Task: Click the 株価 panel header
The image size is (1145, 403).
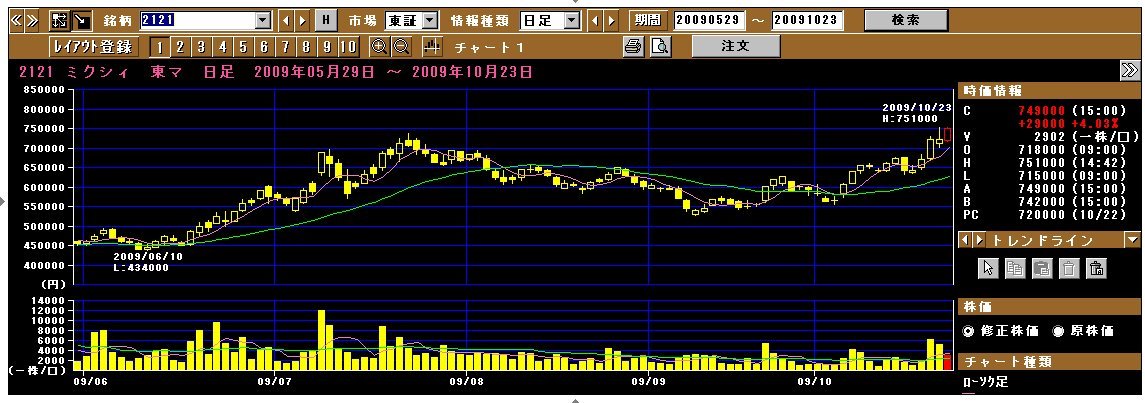Action: coord(1049,307)
